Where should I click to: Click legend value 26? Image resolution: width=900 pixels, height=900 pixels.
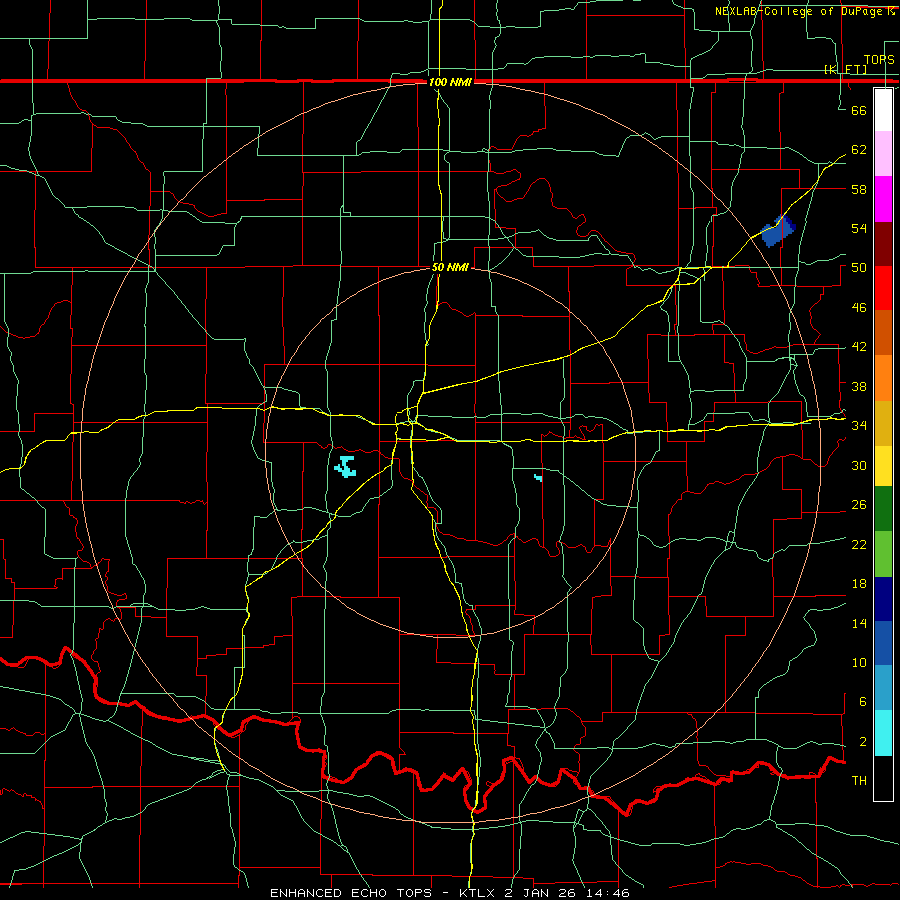[859, 505]
